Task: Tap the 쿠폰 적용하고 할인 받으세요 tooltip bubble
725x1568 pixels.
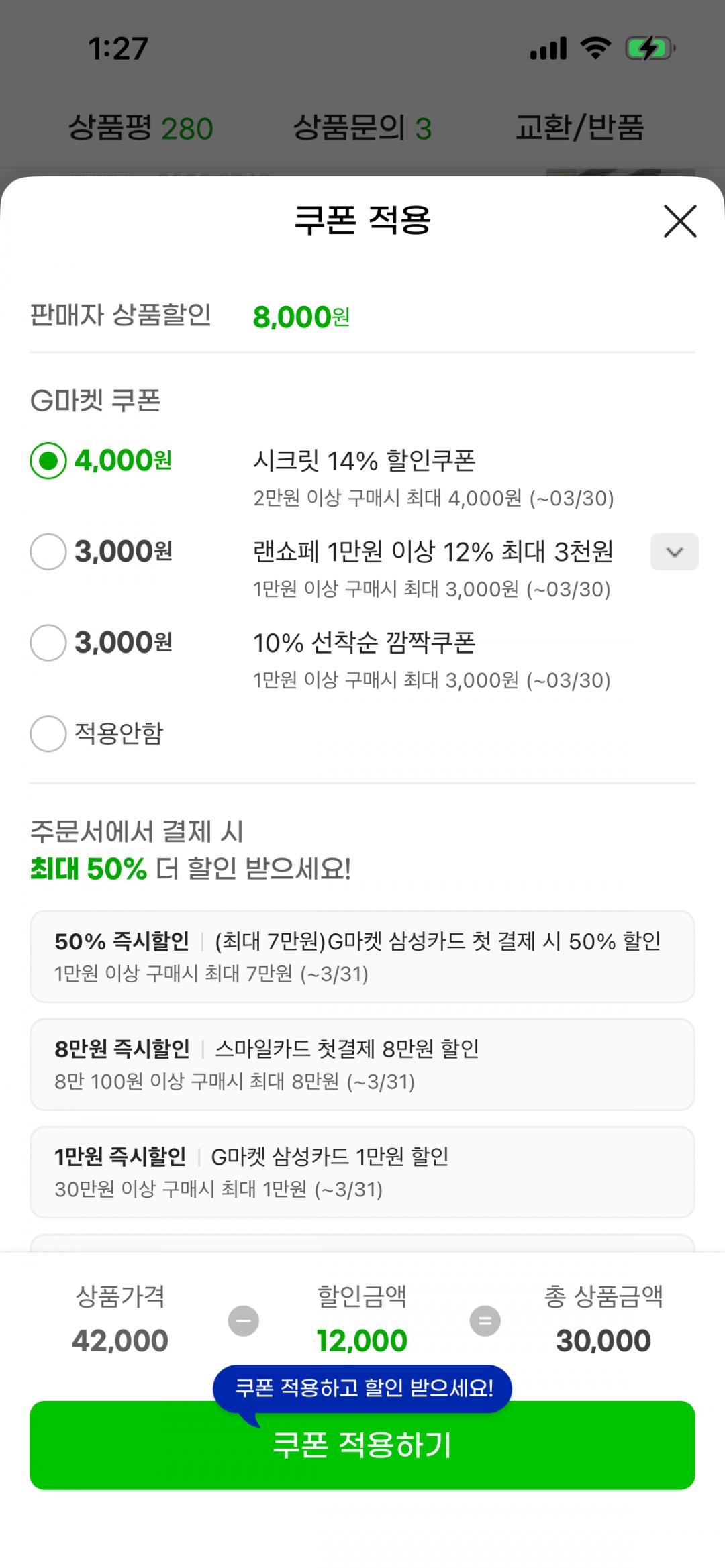Action: (362, 1388)
